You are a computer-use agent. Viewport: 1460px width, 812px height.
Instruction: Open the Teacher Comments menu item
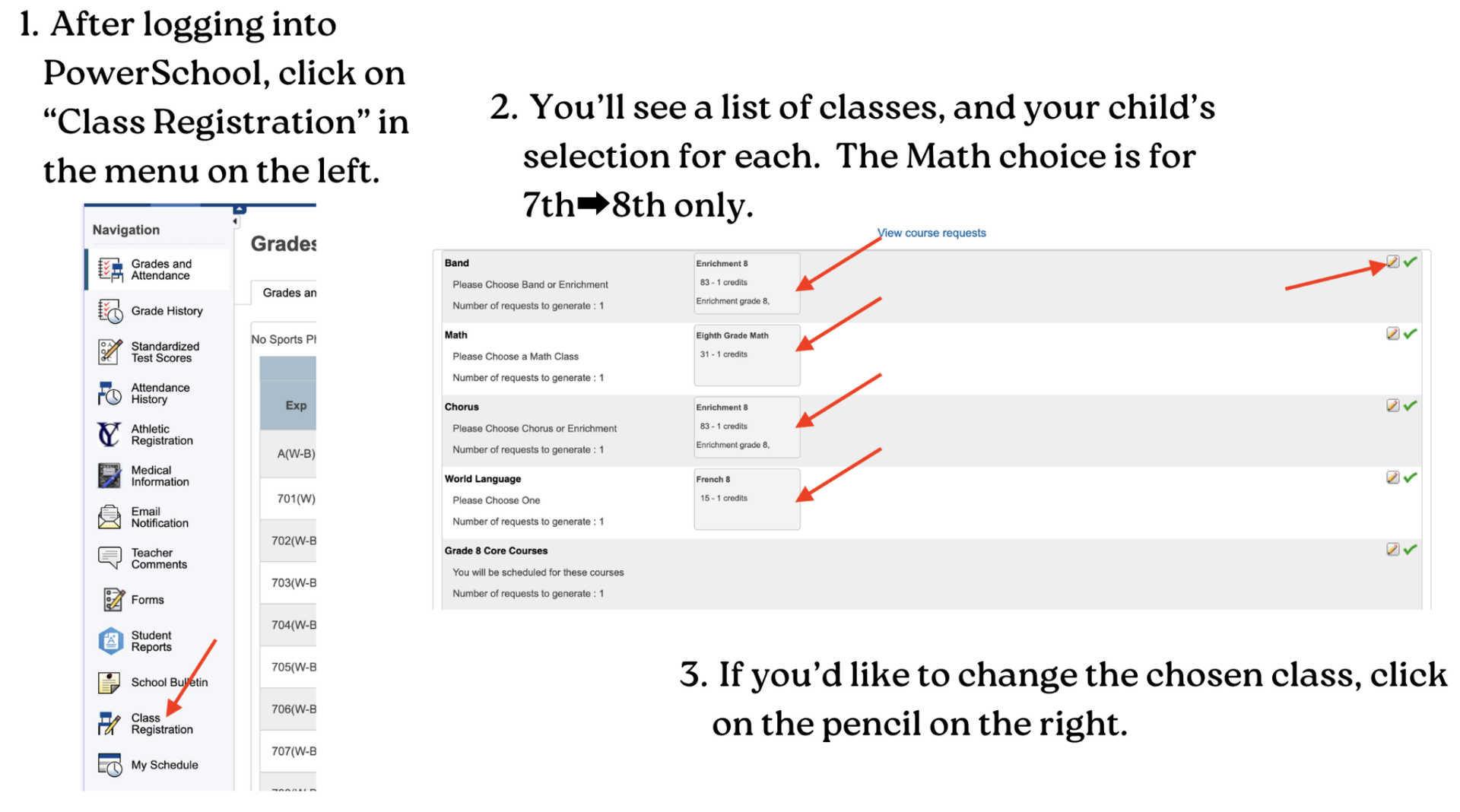[x=158, y=559]
